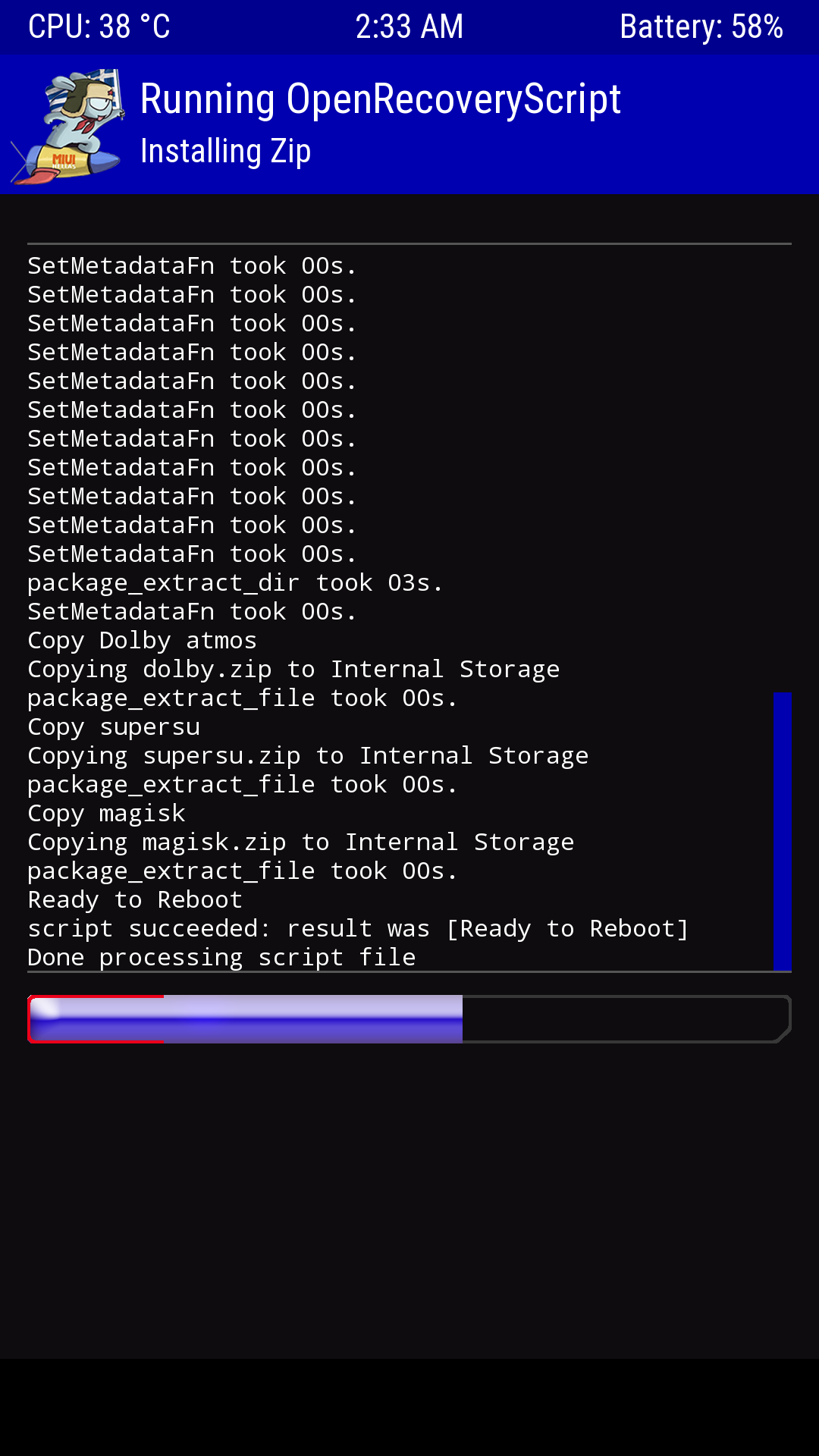Screen dimensions: 819x1456
Task: Select the 'Copy Dolby atmos' log line
Action: click(x=142, y=640)
